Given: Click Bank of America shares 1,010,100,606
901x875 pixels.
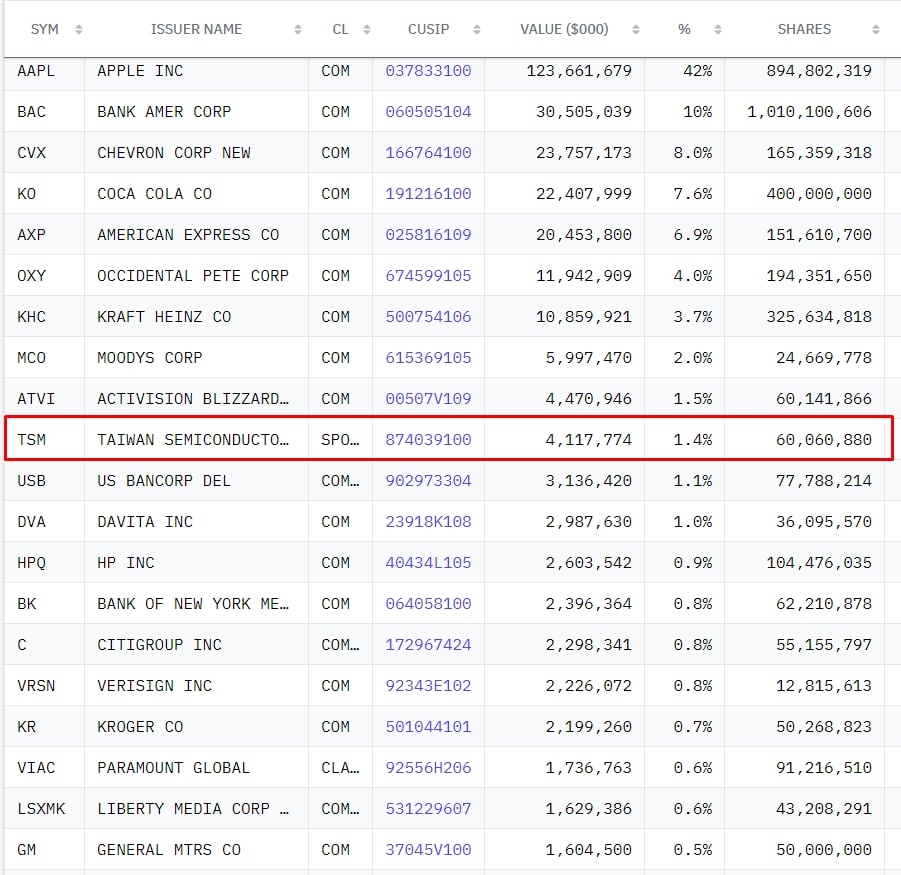Looking at the screenshot, I should 809,111.
